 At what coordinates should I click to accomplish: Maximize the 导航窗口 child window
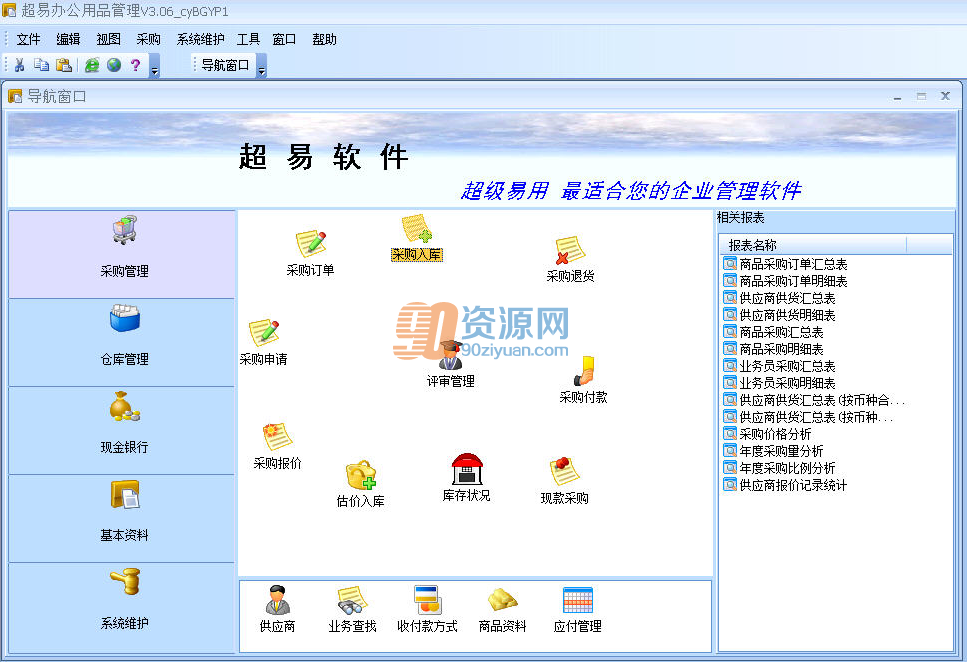(921, 96)
